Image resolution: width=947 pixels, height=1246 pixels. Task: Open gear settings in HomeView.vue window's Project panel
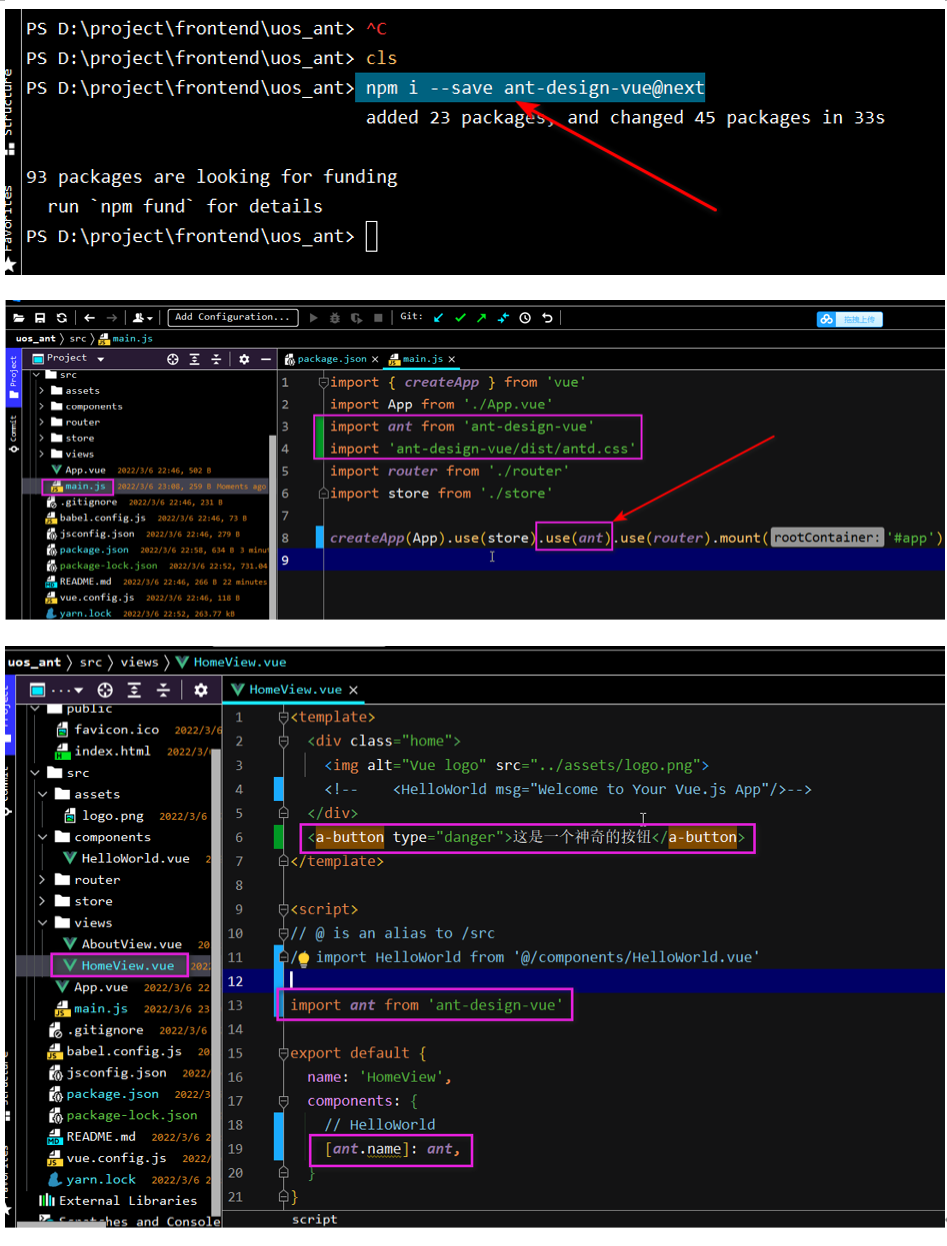200,690
